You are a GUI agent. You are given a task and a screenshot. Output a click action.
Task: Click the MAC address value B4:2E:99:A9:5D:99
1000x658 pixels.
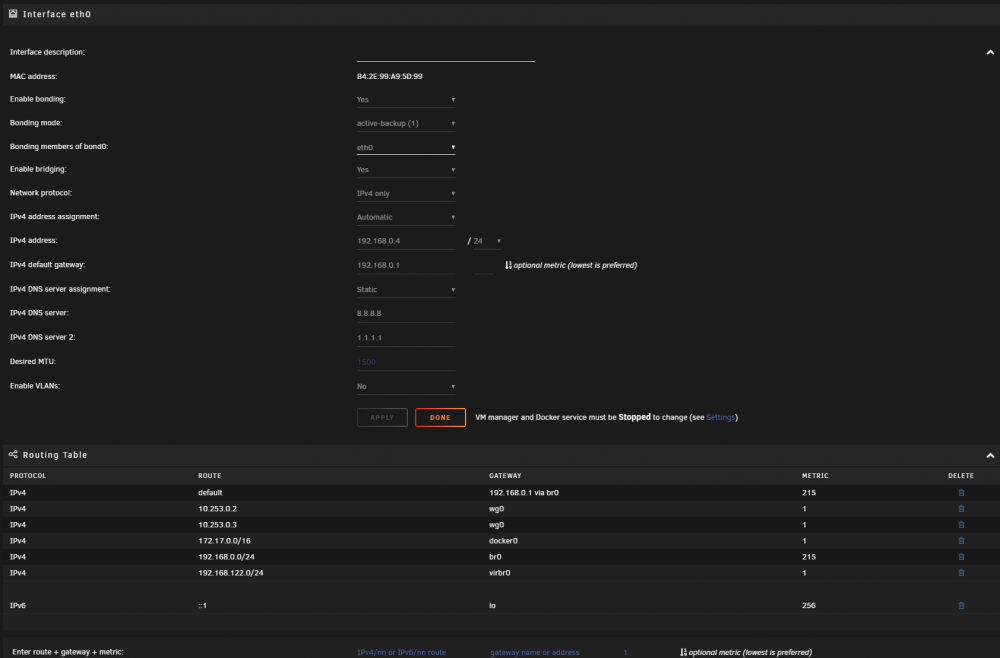[389, 77]
